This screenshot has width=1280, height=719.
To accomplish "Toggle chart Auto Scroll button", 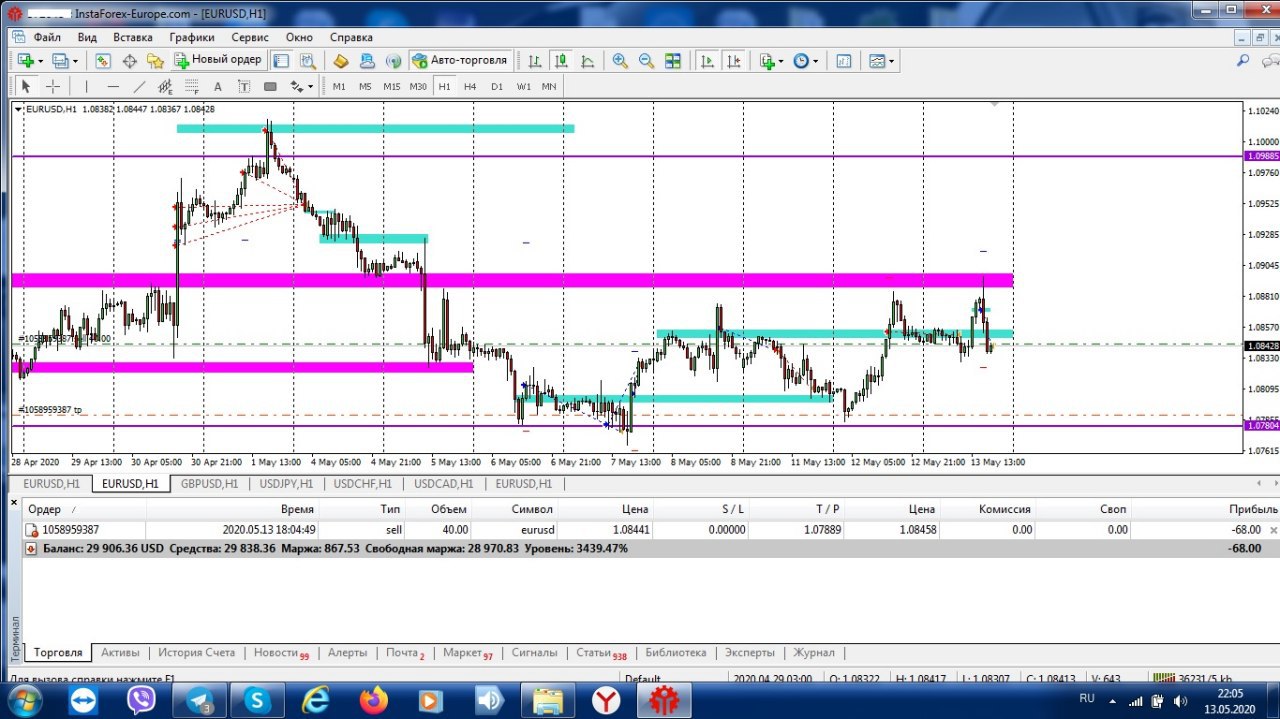I will point(707,60).
